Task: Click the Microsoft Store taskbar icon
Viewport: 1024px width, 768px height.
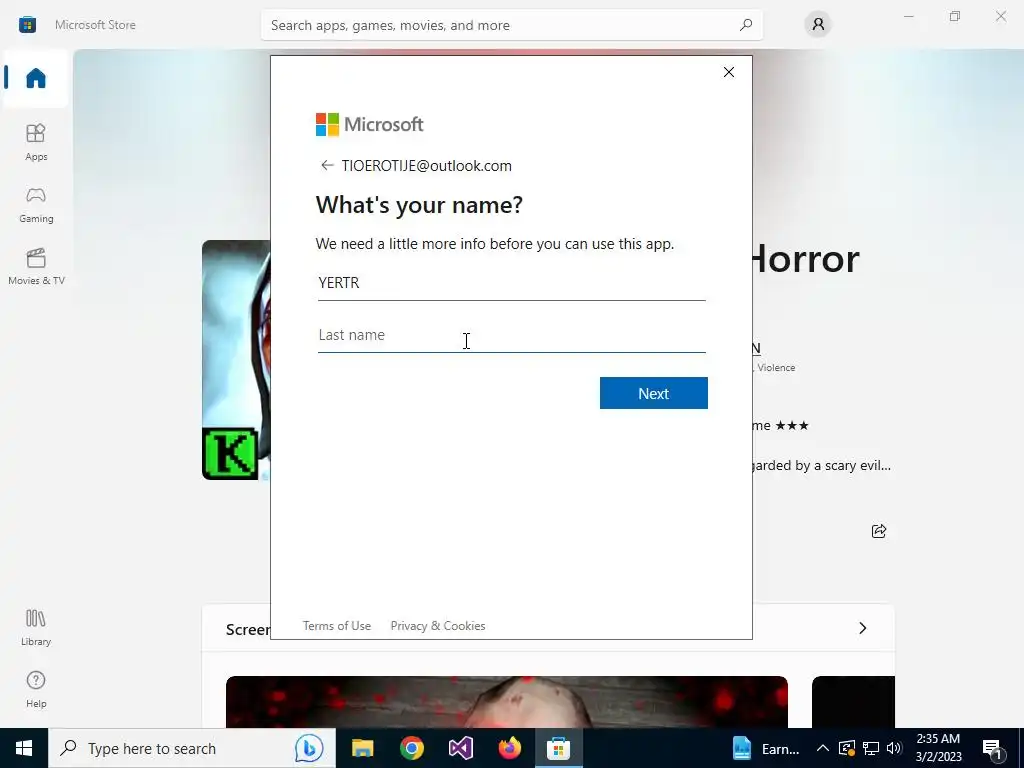Action: 558,748
